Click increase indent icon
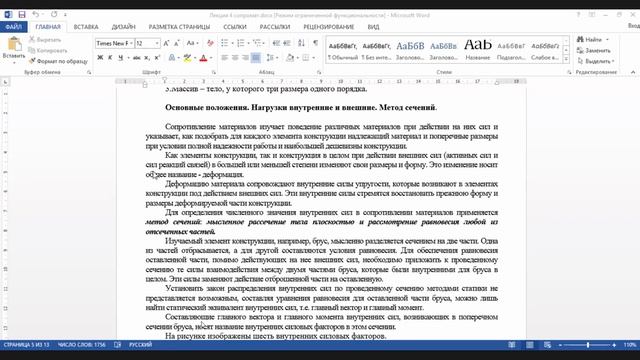The image size is (640, 360). [287, 43]
